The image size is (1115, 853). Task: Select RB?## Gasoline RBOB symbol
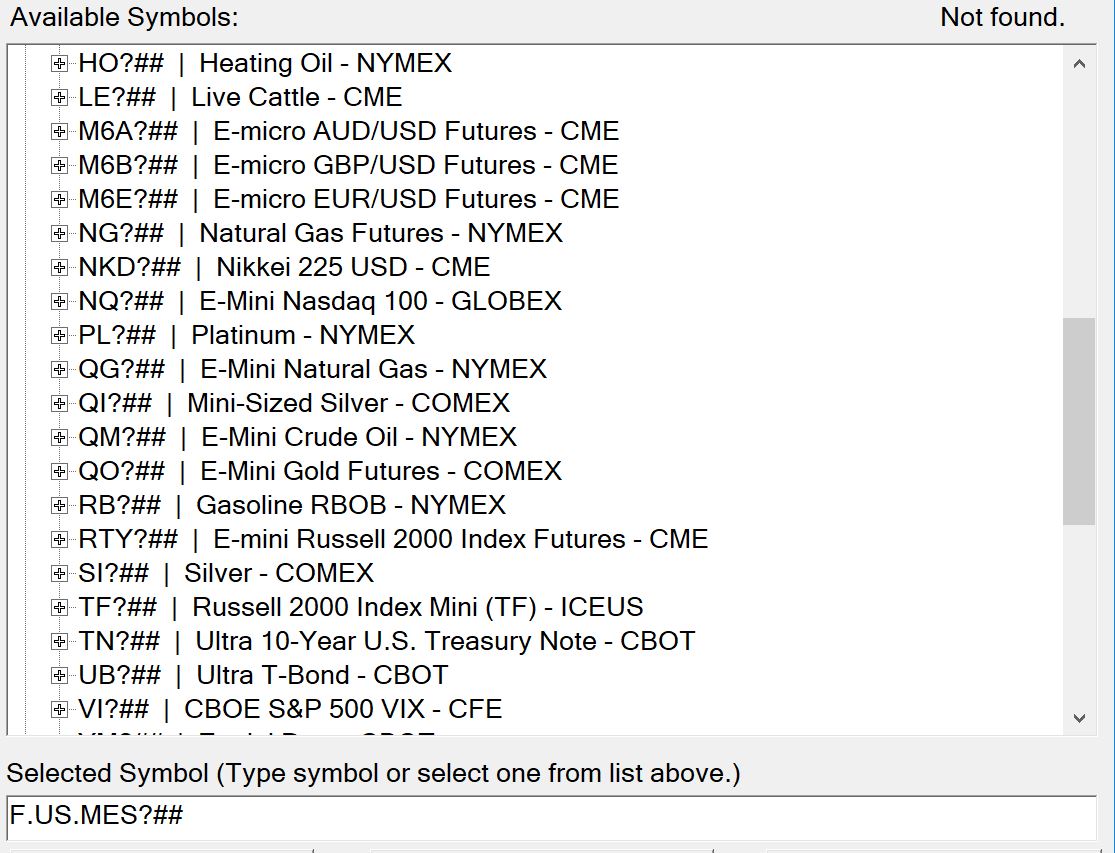click(292, 506)
